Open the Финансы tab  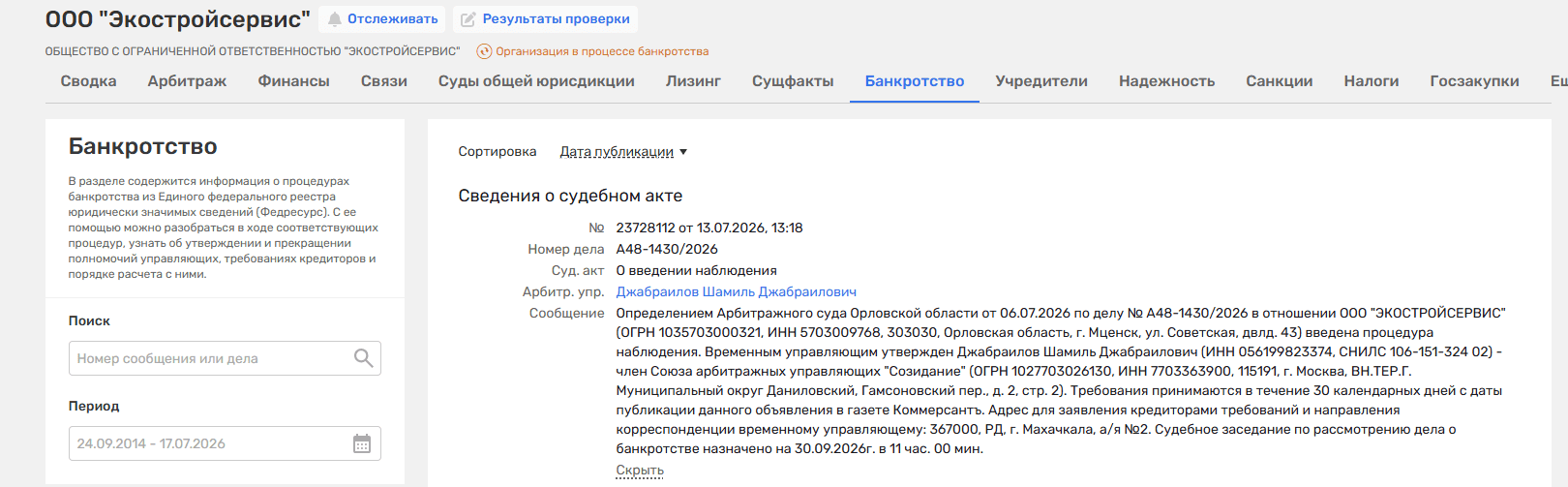point(293,81)
